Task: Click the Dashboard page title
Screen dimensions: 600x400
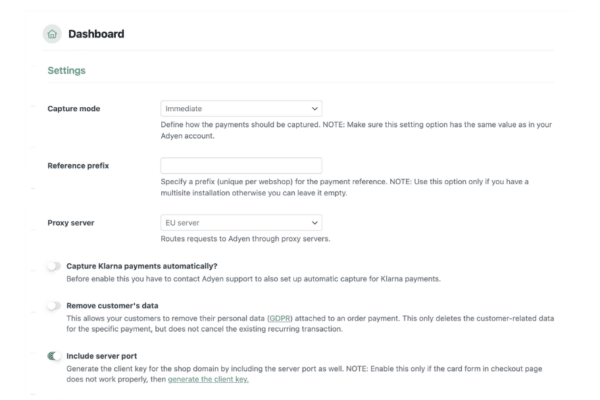Action: [97, 35]
